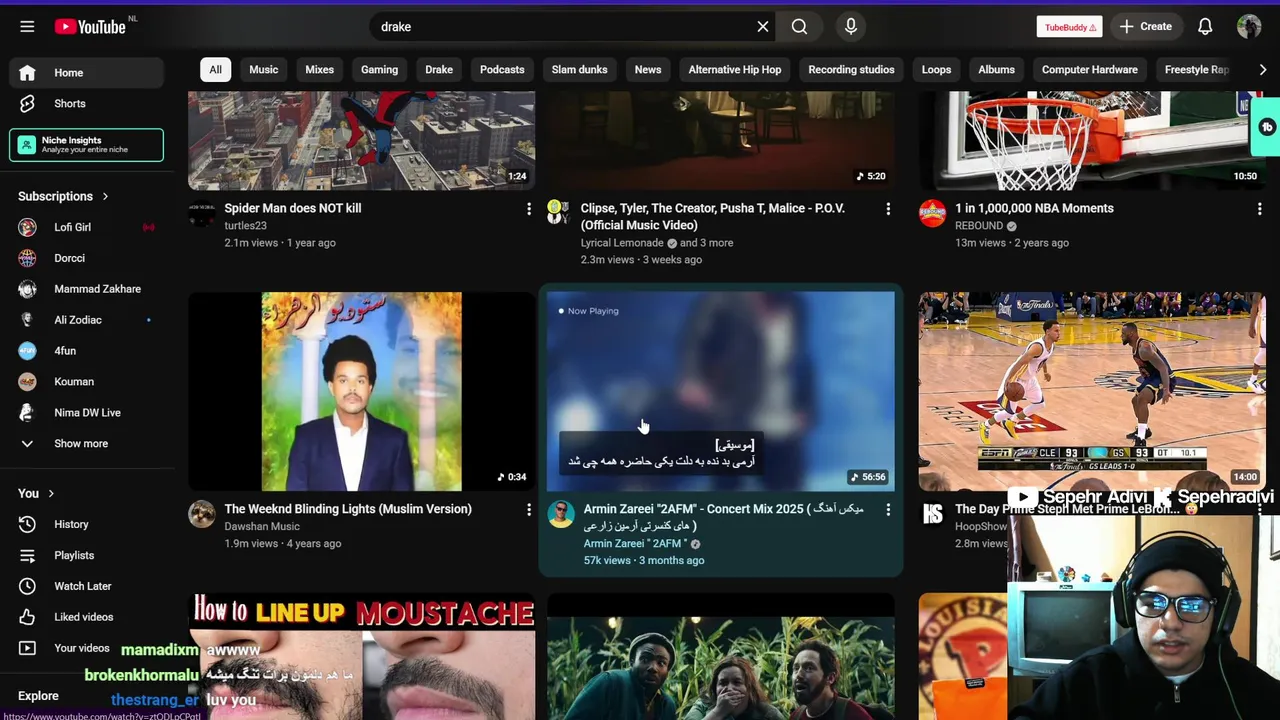The width and height of the screenshot is (1280, 720).
Task: Open the Armin Zareei Concert Mix thumbnail
Action: click(x=721, y=391)
